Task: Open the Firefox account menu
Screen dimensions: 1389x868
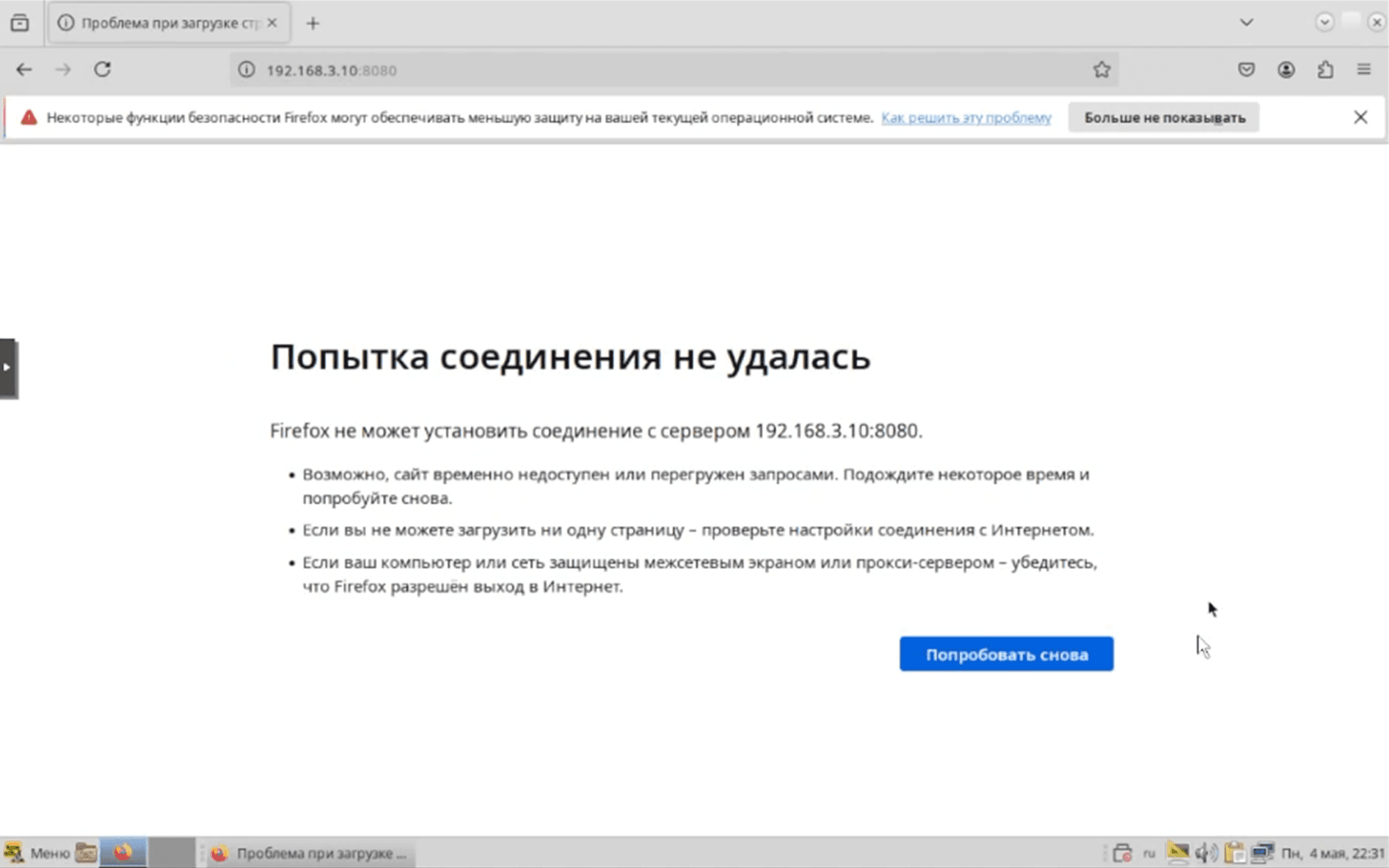Action: [x=1286, y=70]
